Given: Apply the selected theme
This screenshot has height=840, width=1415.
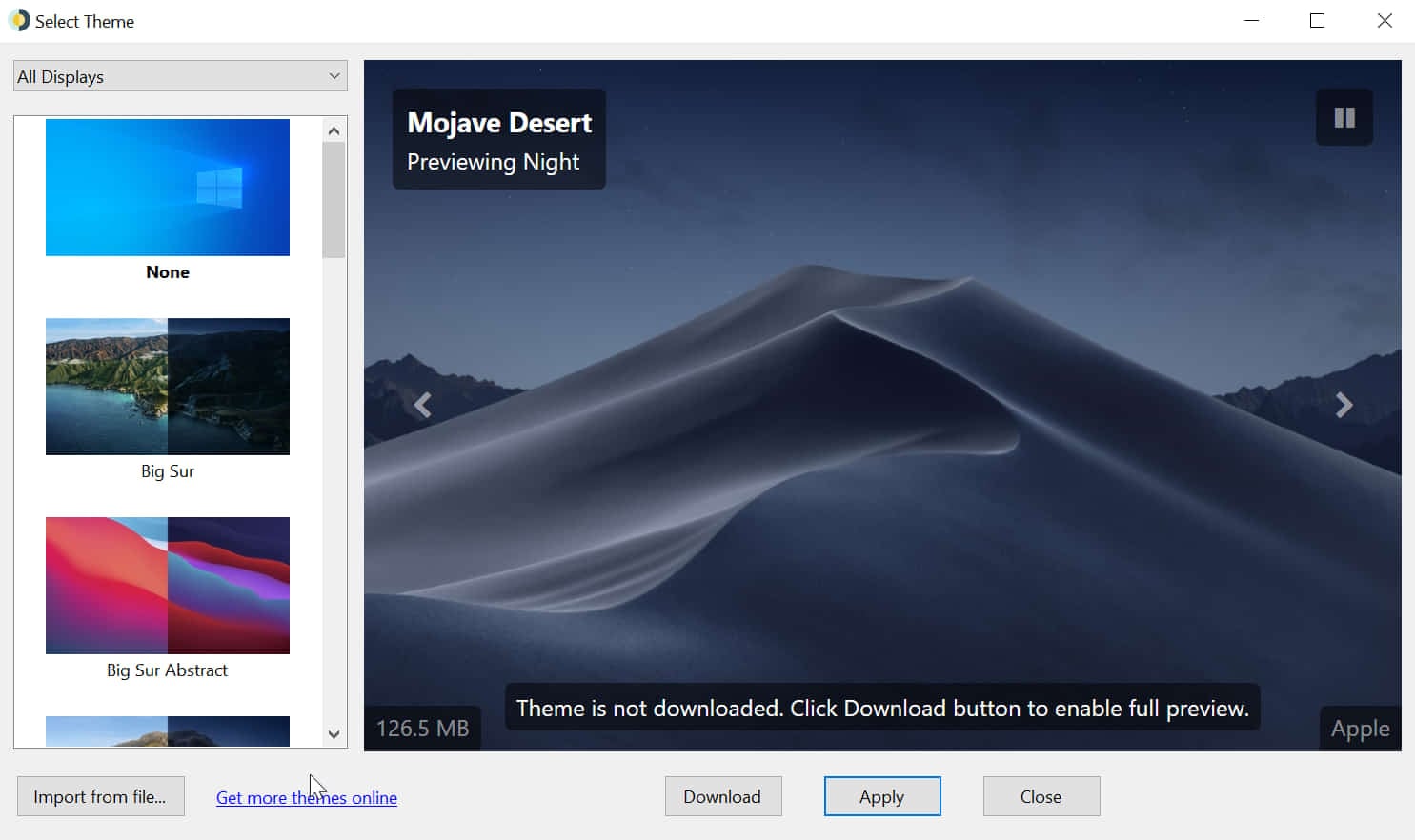Looking at the screenshot, I should point(882,796).
